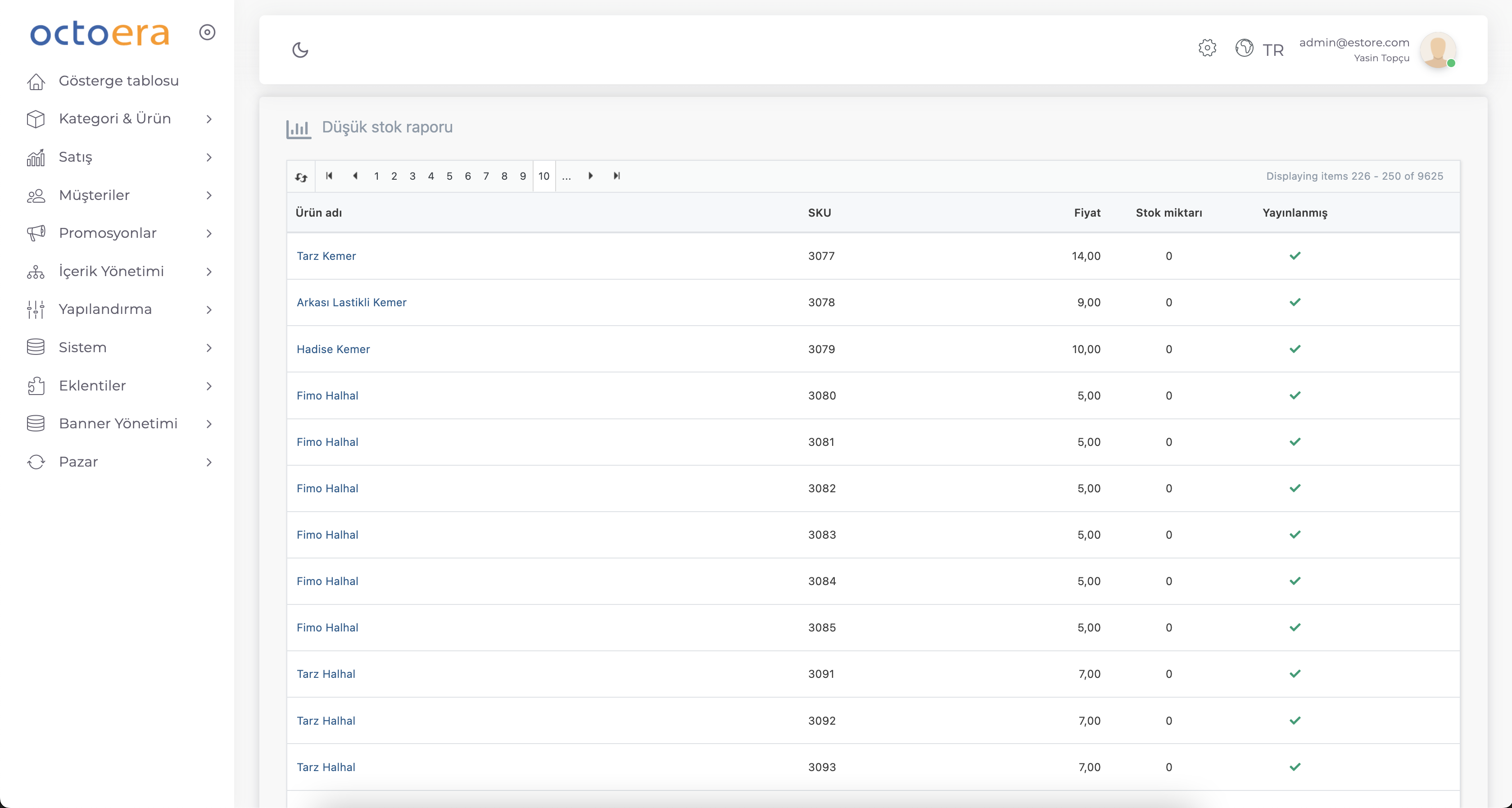This screenshot has height=808, width=1512.
Task: Open the Arkası Lastikli Kemer product link
Action: 351,302
